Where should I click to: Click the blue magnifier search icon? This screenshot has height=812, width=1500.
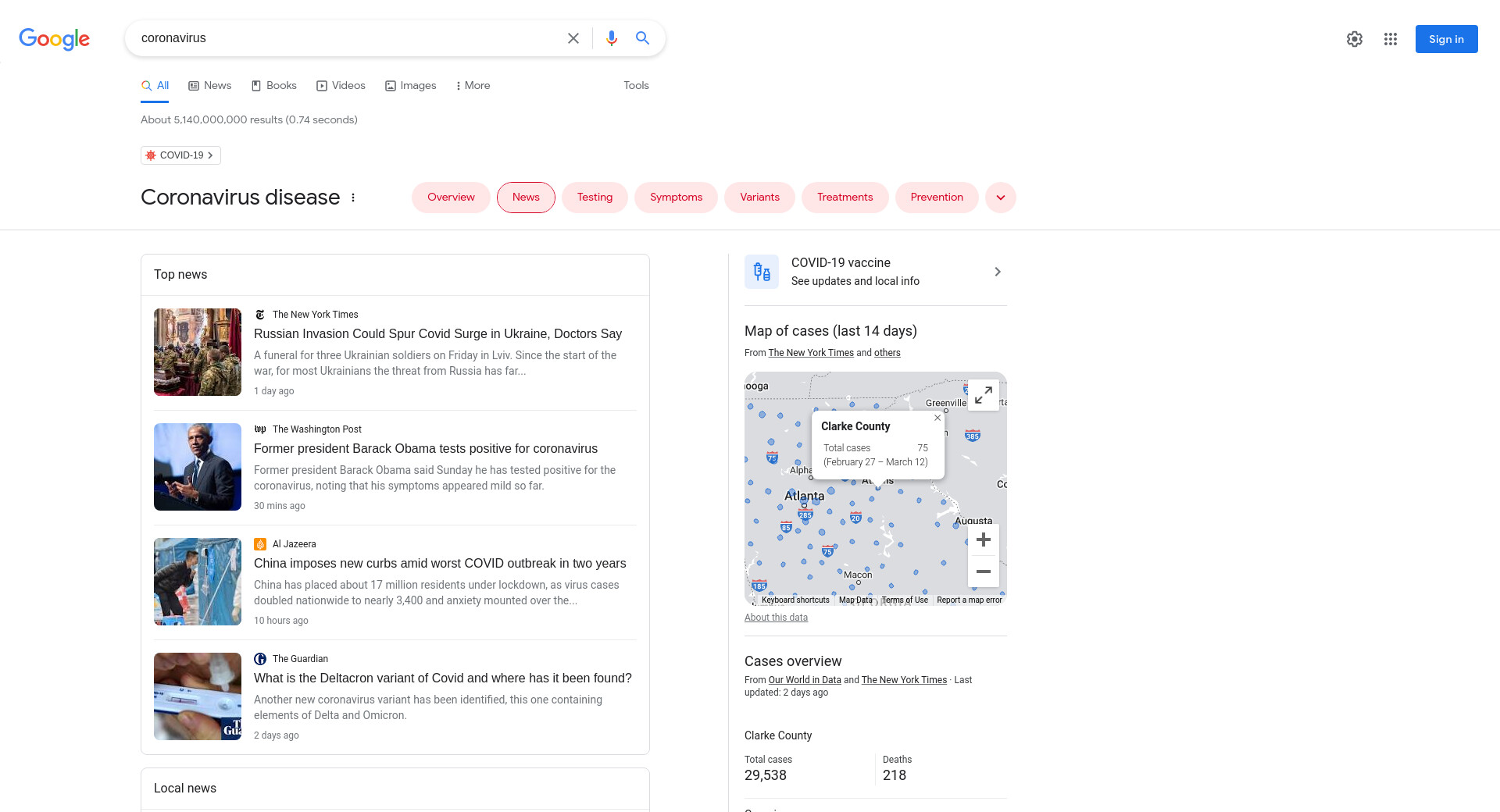pos(642,38)
